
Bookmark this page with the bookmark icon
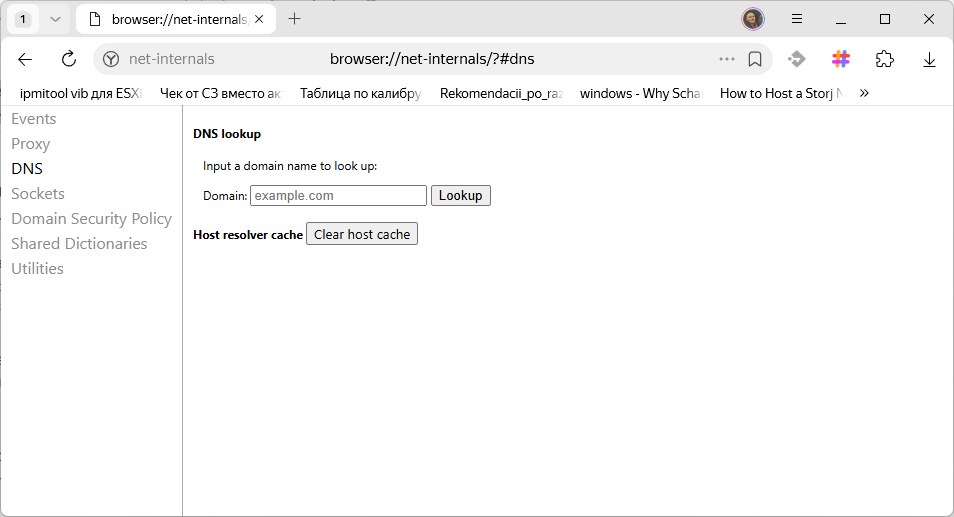[x=755, y=59]
